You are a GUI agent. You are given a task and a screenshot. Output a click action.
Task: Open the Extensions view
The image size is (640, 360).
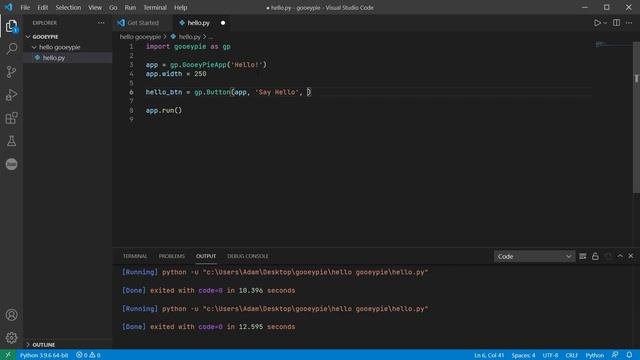(x=11, y=118)
